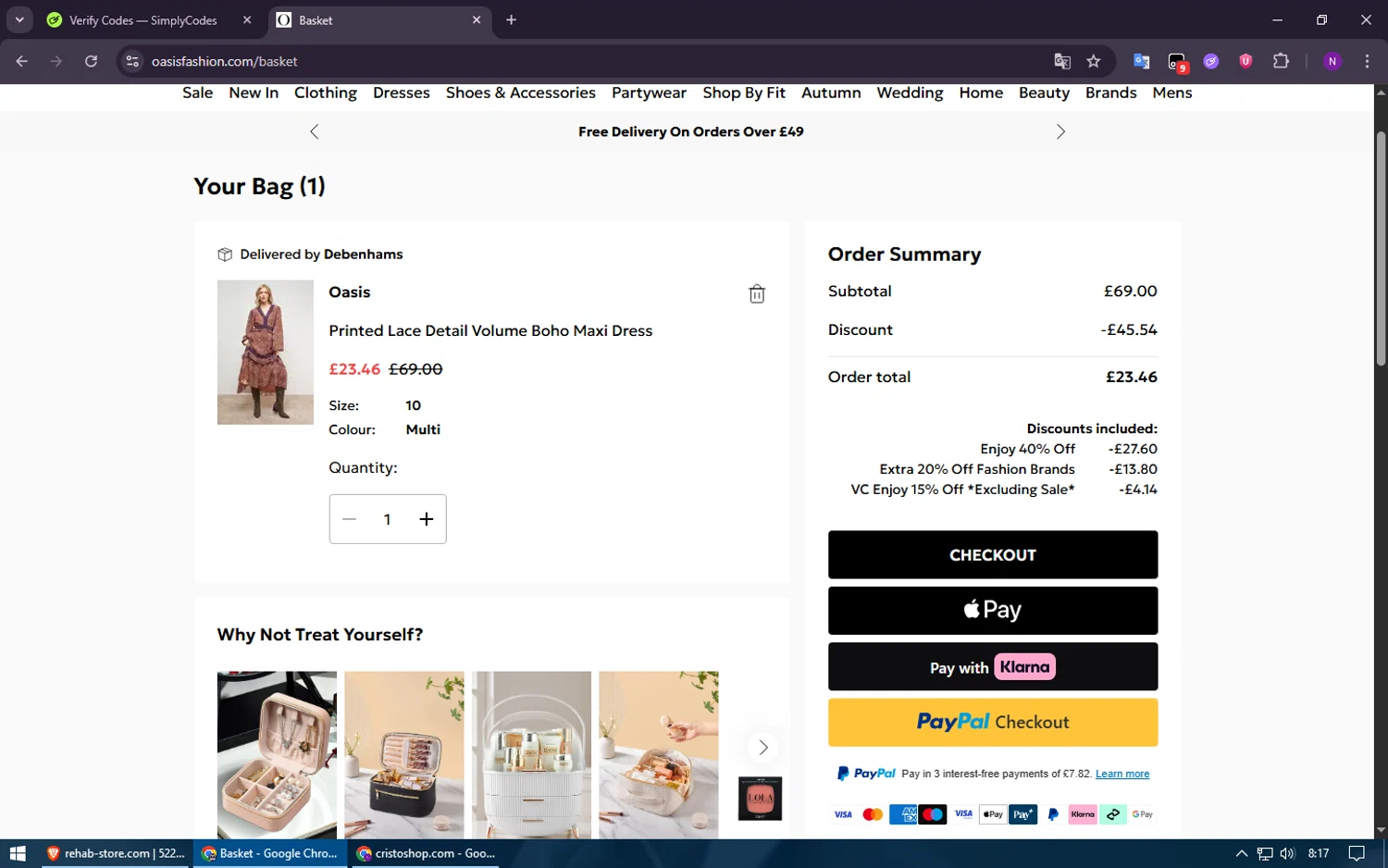Screen dimensions: 1388x868
Task: Click the CHECKOUT button
Action: [x=993, y=554]
